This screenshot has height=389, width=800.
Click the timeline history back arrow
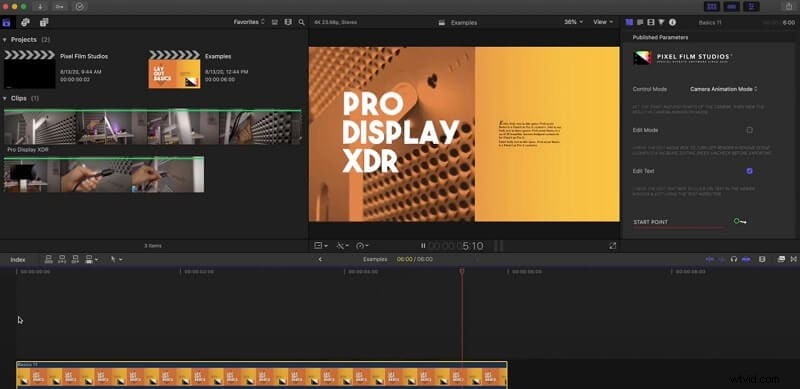320,259
